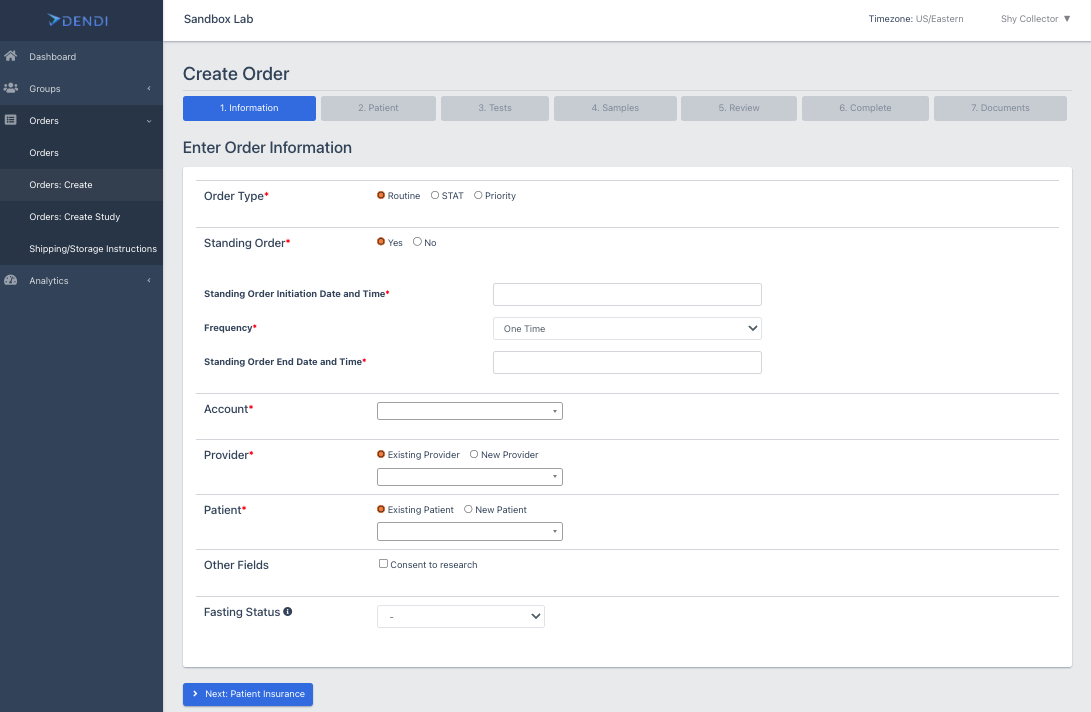This screenshot has height=712, width=1091.
Task: Choose the Existing Provider option
Action: (x=381, y=454)
